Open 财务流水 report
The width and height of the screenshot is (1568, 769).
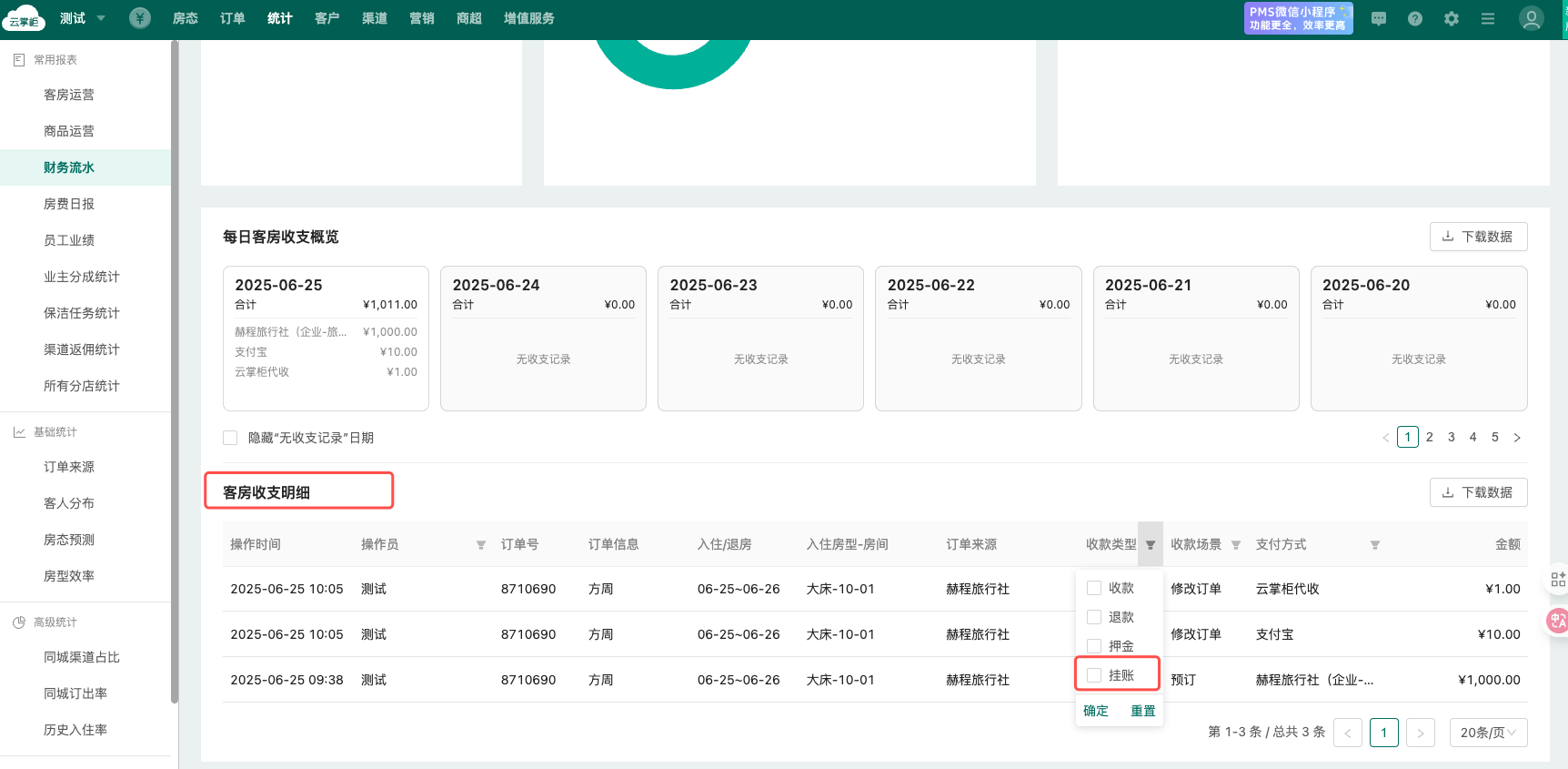85,167
